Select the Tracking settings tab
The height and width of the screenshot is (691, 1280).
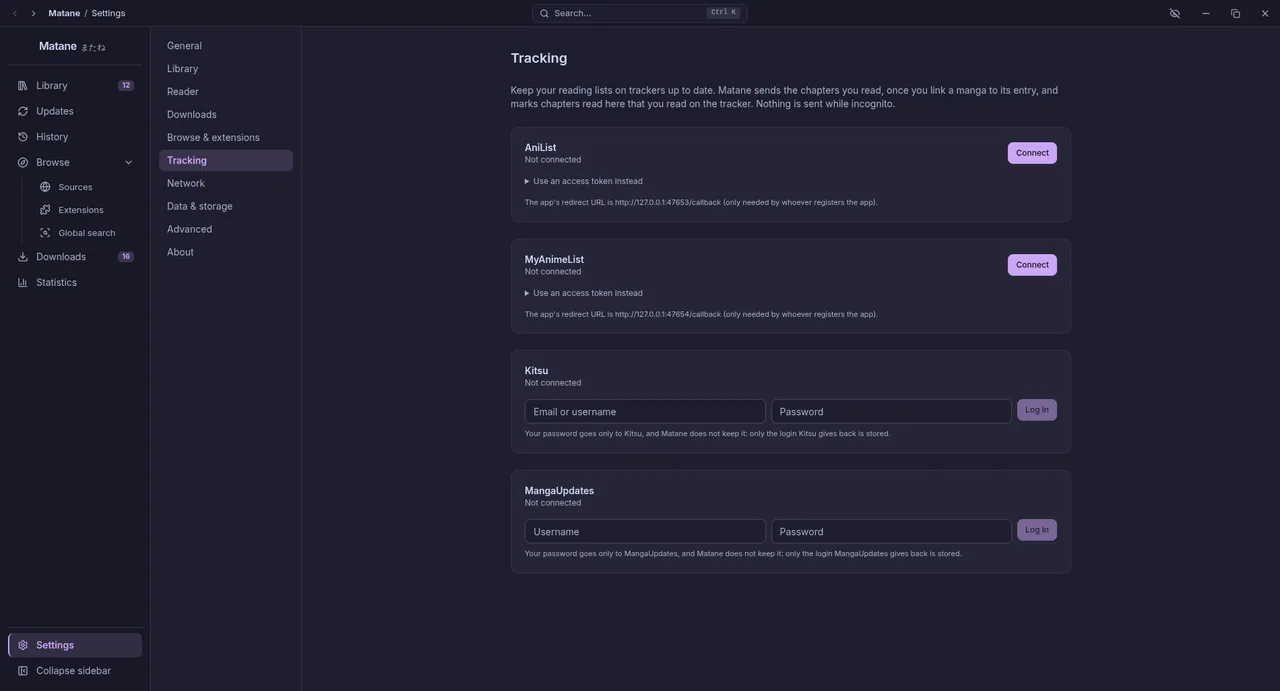pos(226,160)
